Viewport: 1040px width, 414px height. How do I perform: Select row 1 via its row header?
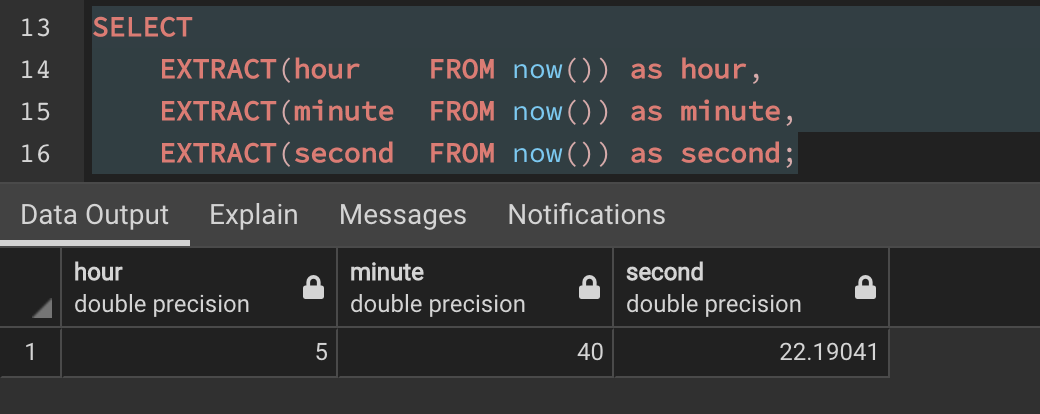click(31, 352)
